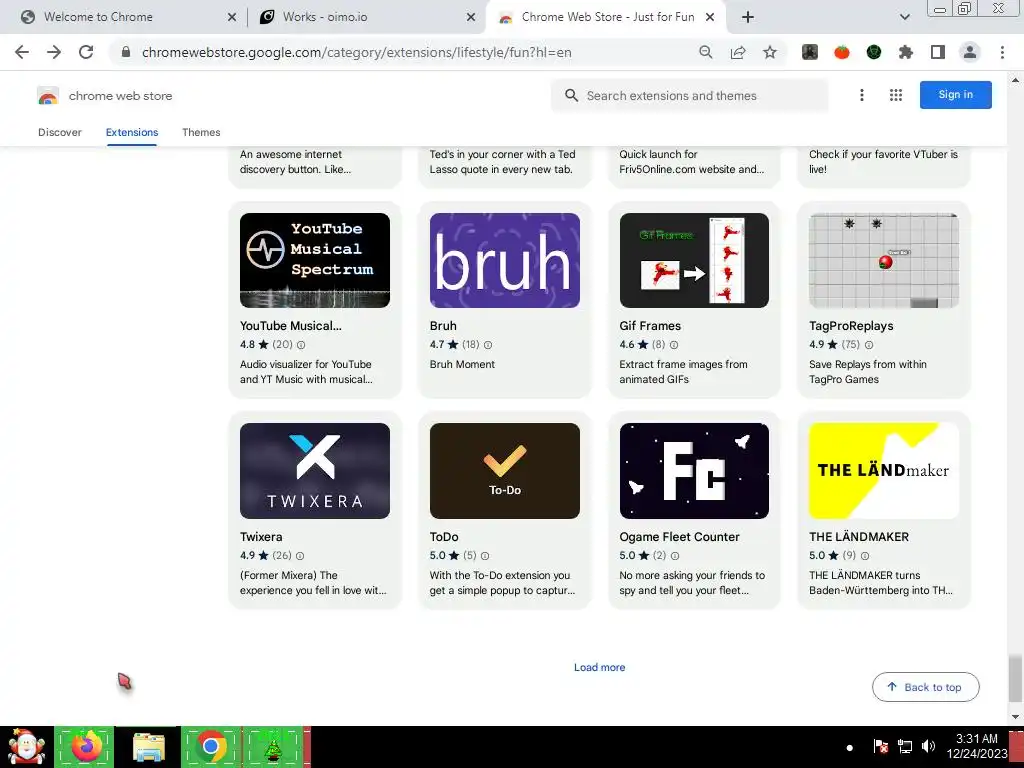
Task: Click the Ogame Fleet Counter title
Action: coord(679,537)
